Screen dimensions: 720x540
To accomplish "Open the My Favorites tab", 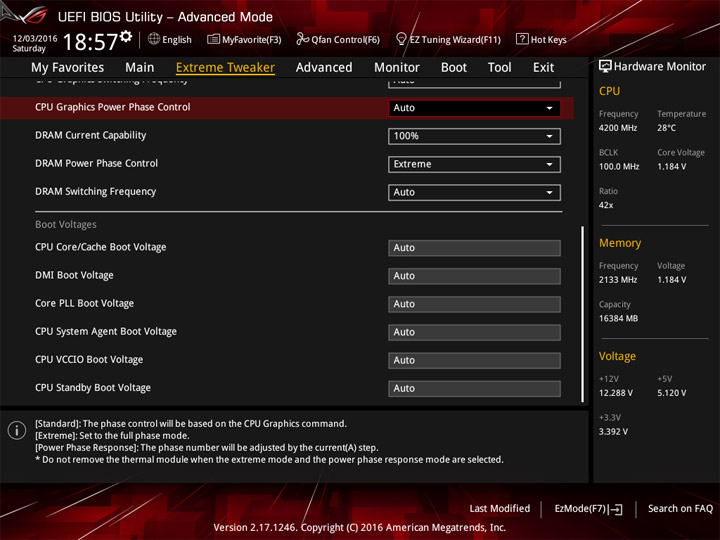I will click(68, 68).
